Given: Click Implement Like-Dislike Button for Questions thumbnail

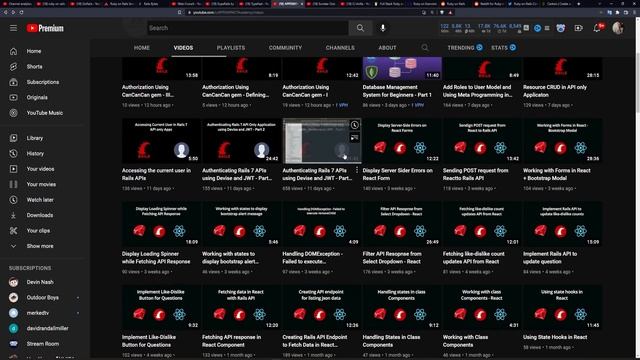Looking at the screenshot, I should click(161, 307).
